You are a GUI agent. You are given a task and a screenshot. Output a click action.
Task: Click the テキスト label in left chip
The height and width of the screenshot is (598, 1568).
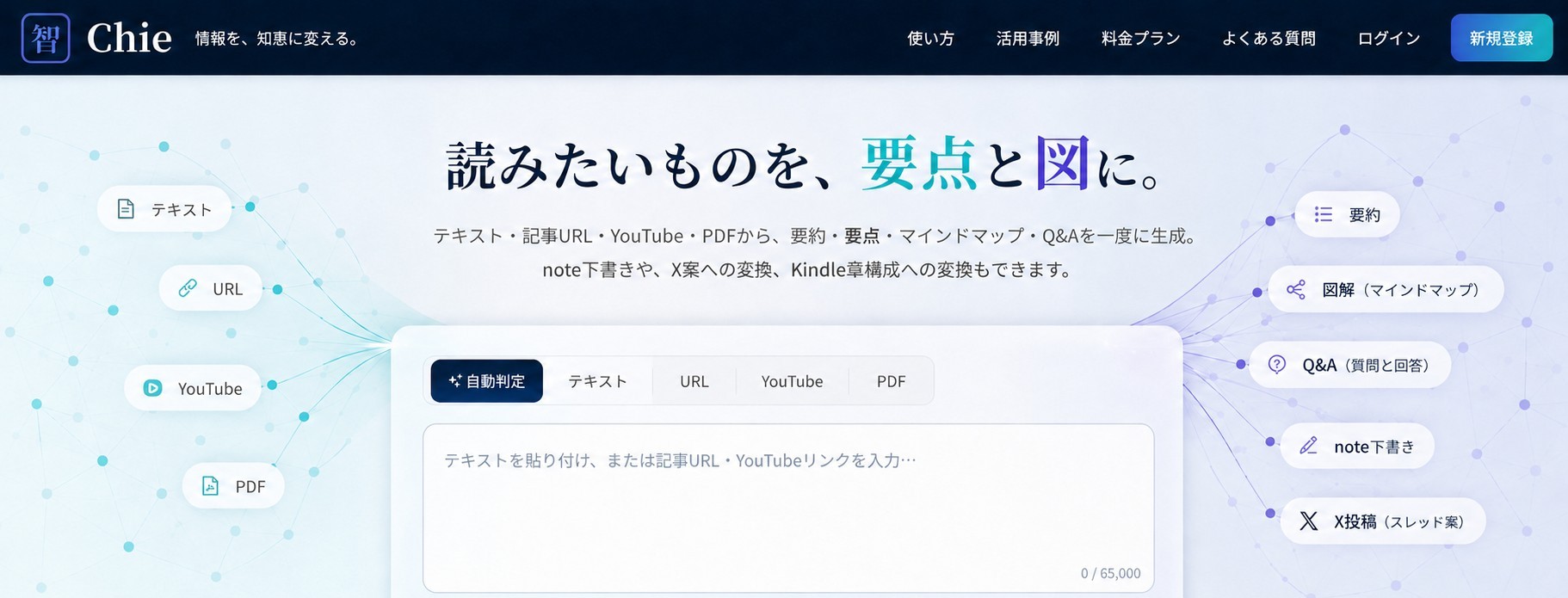(182, 210)
